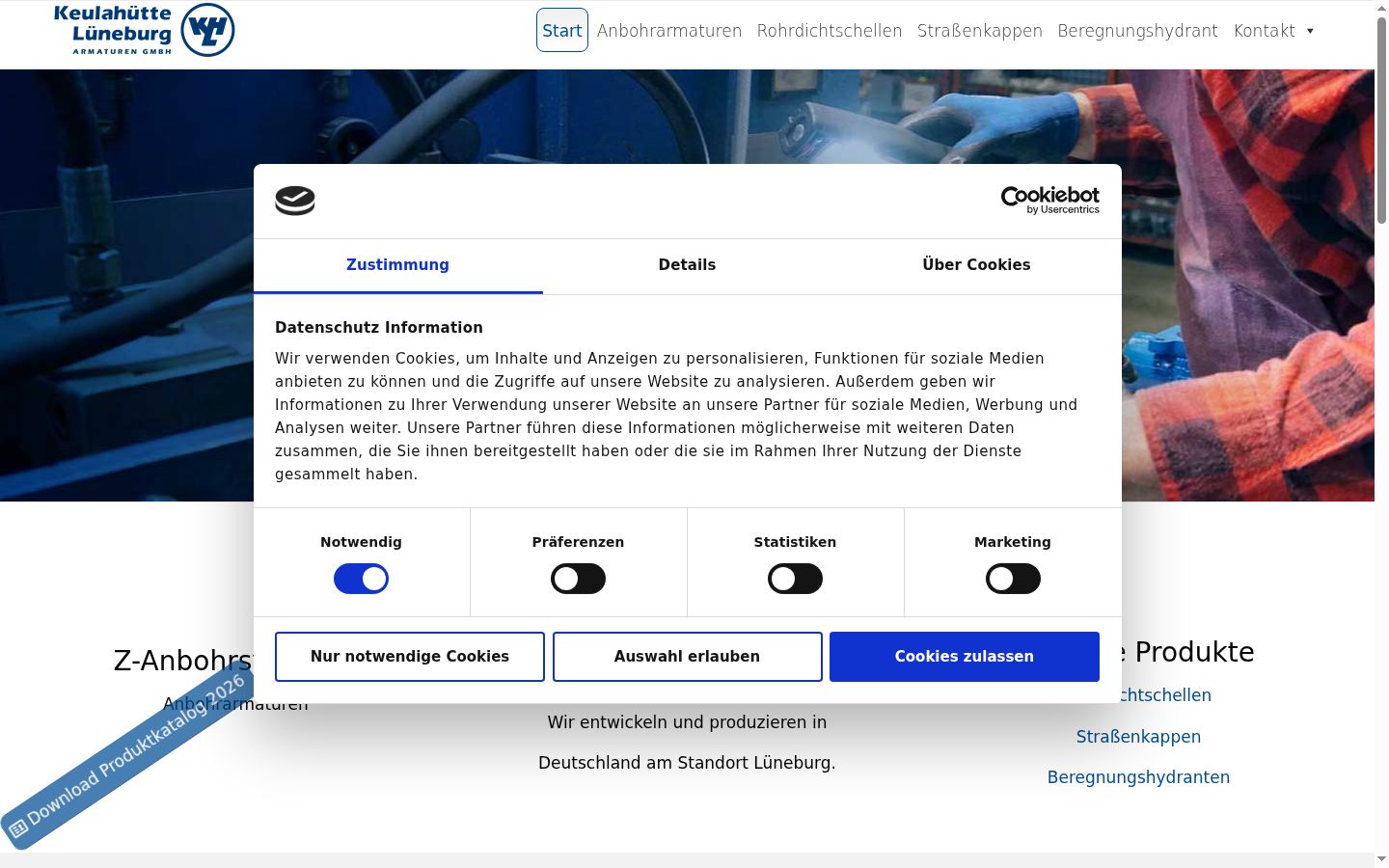Expand the Kontakt menu dropdown arrow
1389x868 pixels.
(1310, 31)
